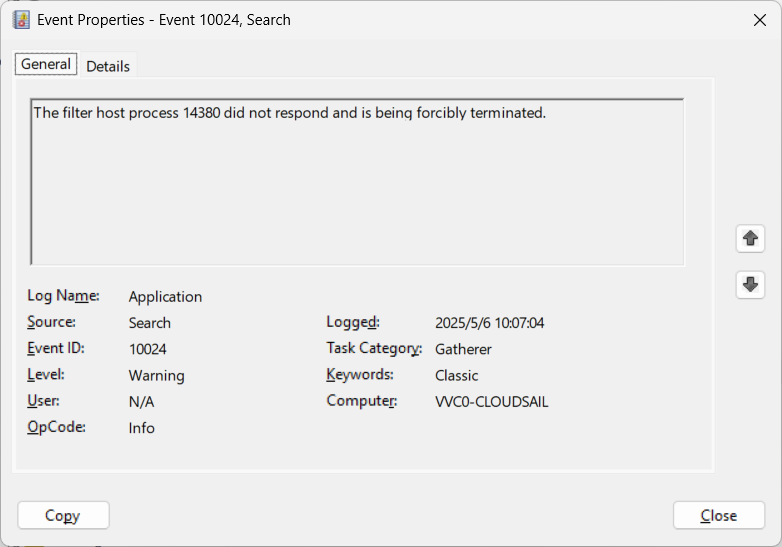Image resolution: width=782 pixels, height=547 pixels.
Task: Go to next event with down arrow
Action: [750, 285]
